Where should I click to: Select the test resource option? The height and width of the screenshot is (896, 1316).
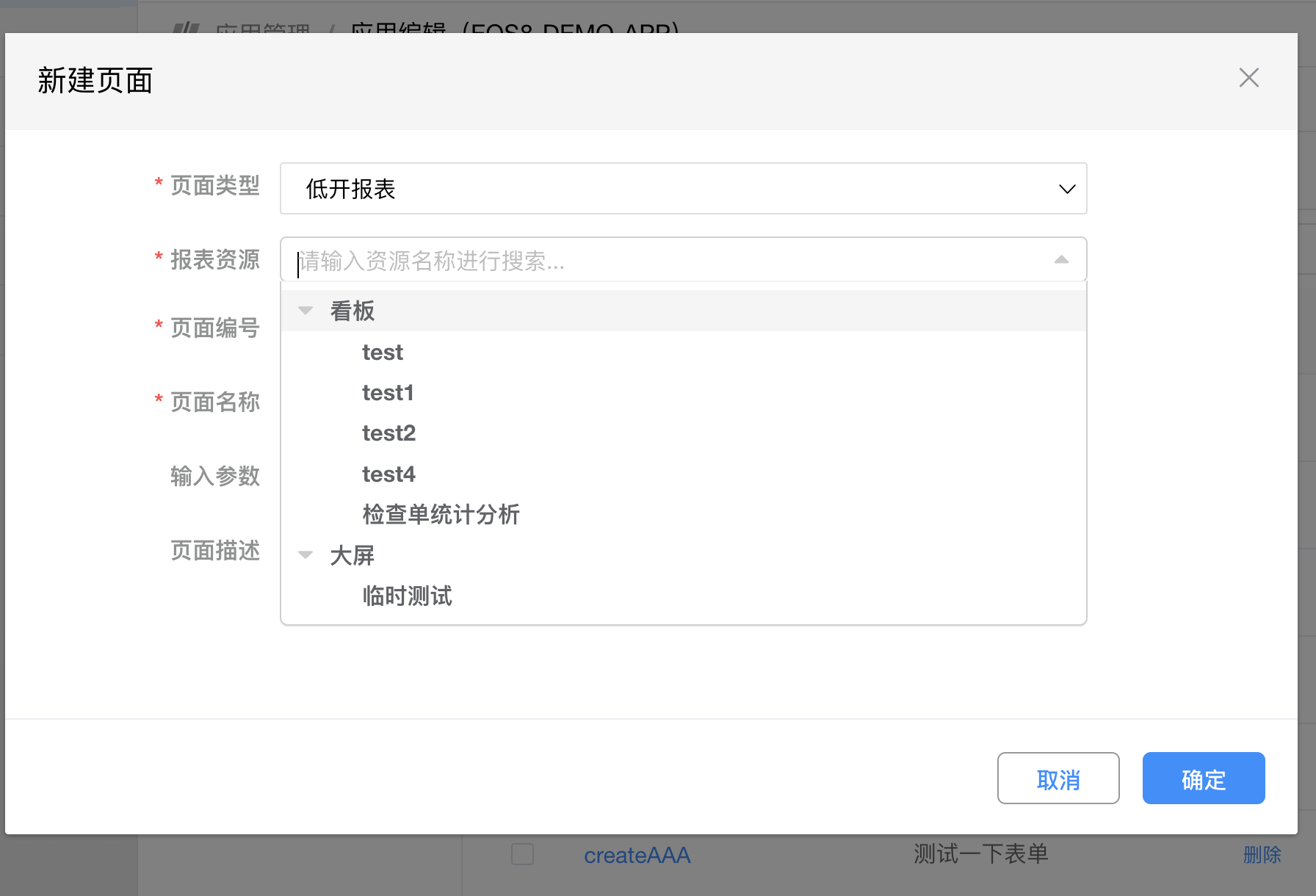[x=383, y=353]
